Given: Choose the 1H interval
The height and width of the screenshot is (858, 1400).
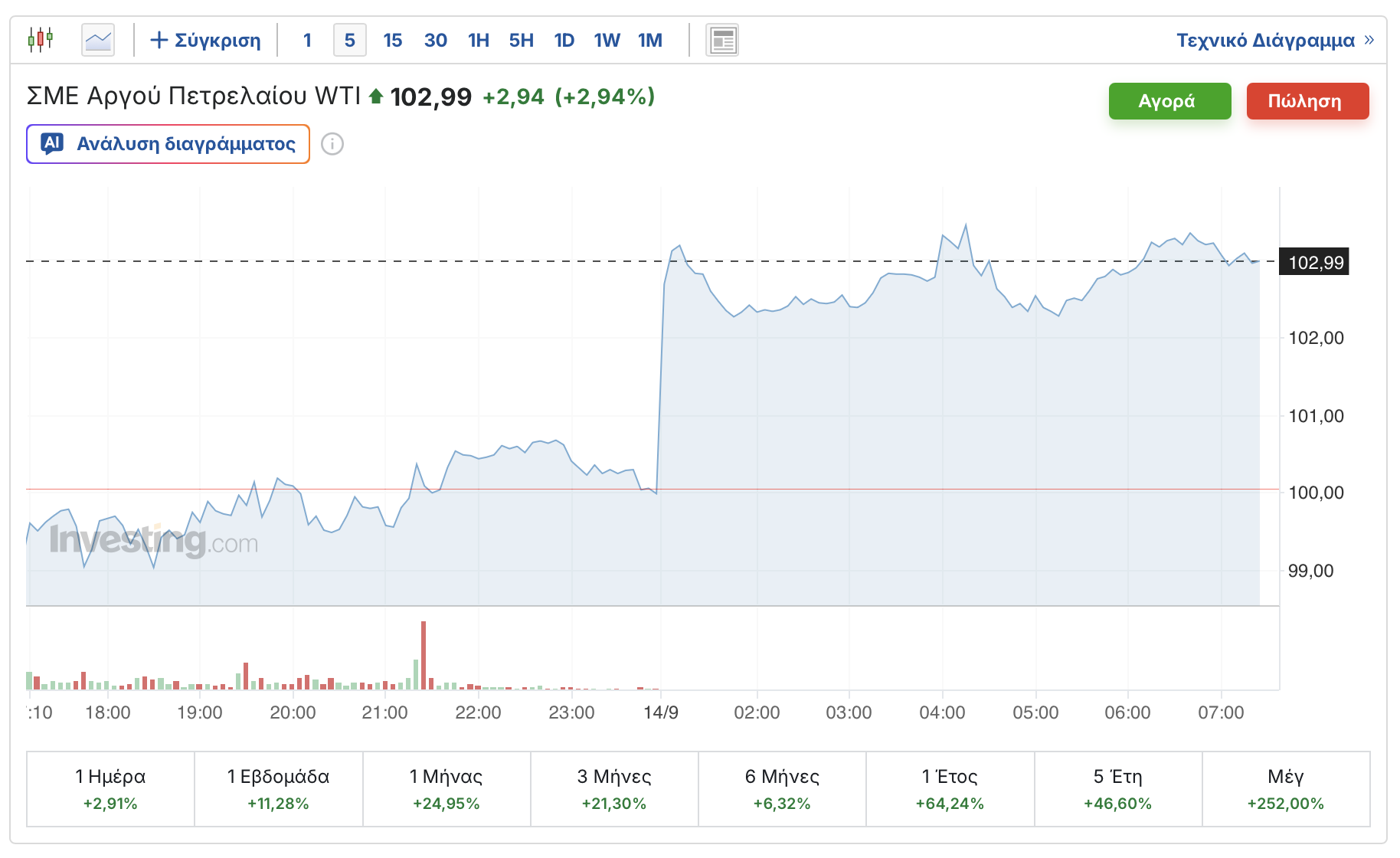Looking at the screenshot, I should 479,40.
